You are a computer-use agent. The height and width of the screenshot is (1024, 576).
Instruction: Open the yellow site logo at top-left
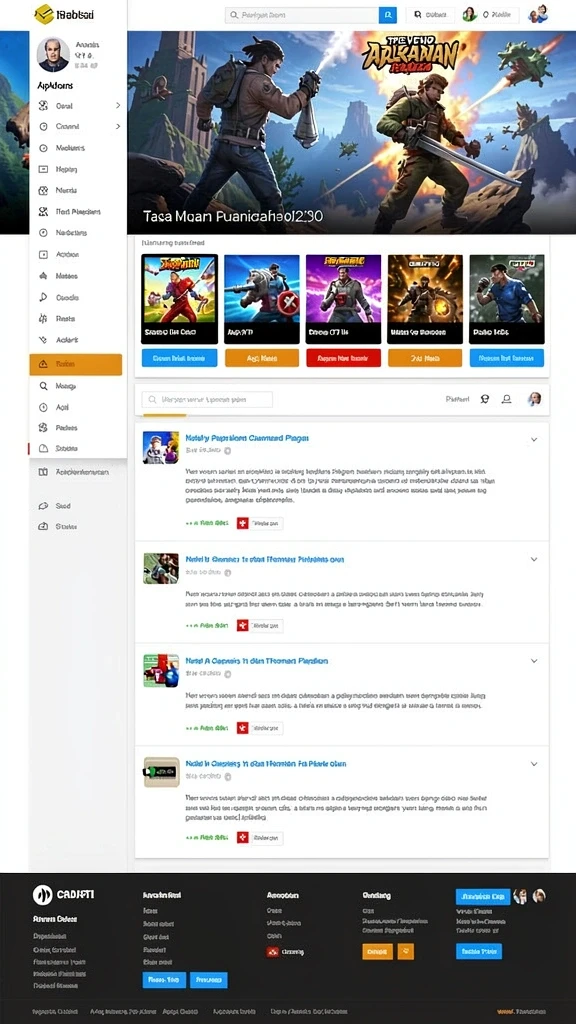[x=44, y=14]
